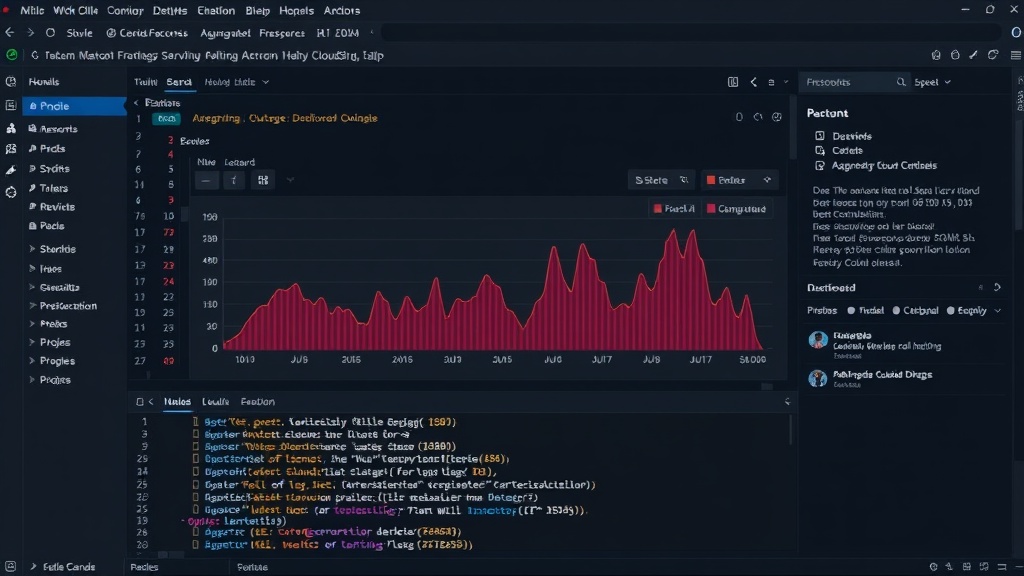Image resolution: width=1024 pixels, height=576 pixels.
Task: Click the top icon in left activity bar
Action: point(11,82)
